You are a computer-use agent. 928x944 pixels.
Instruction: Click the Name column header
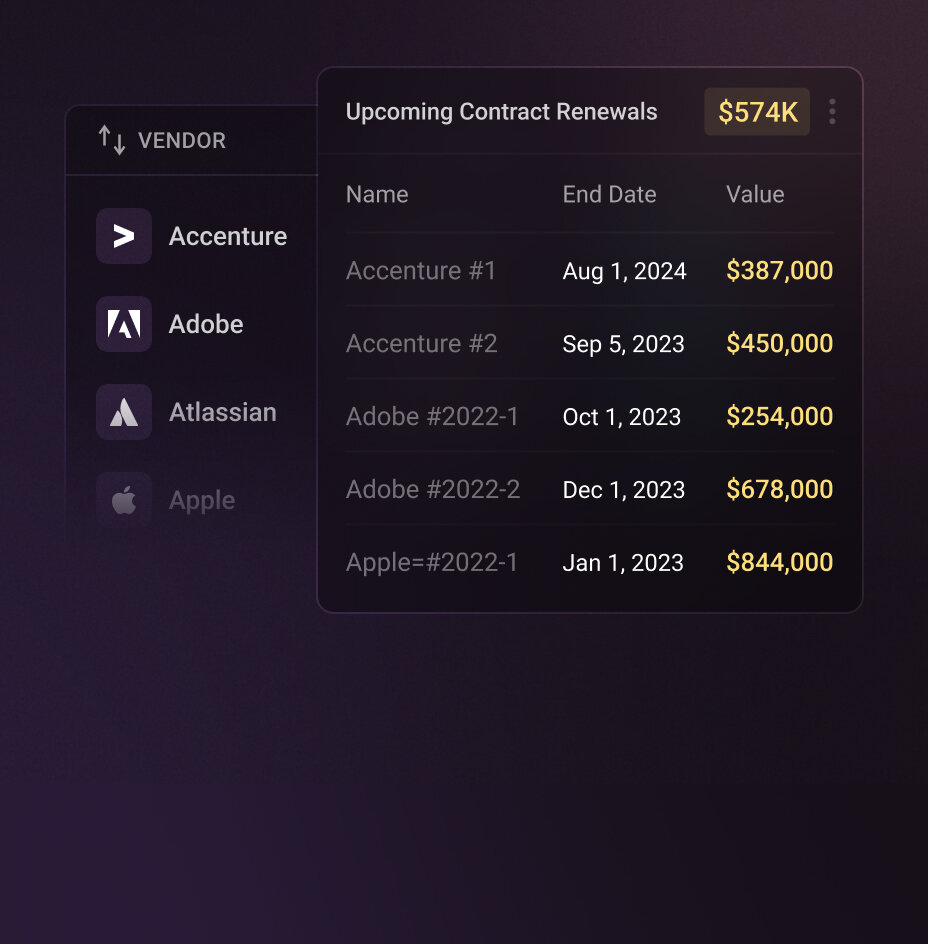[377, 194]
